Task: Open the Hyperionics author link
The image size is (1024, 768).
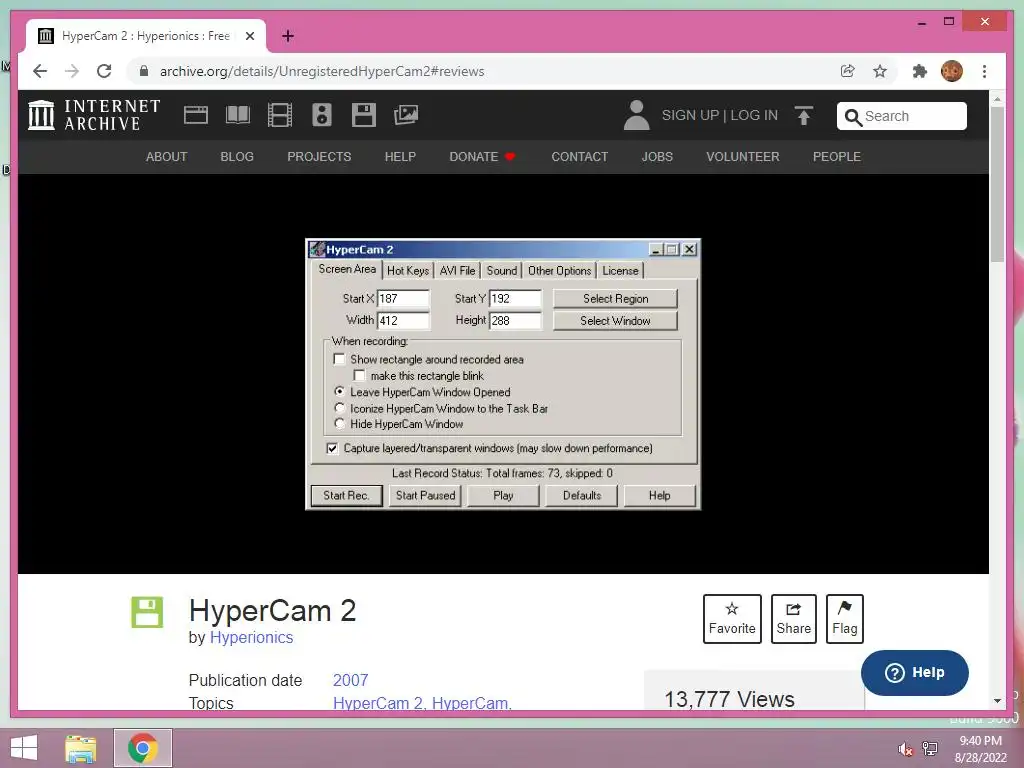Action: click(251, 637)
